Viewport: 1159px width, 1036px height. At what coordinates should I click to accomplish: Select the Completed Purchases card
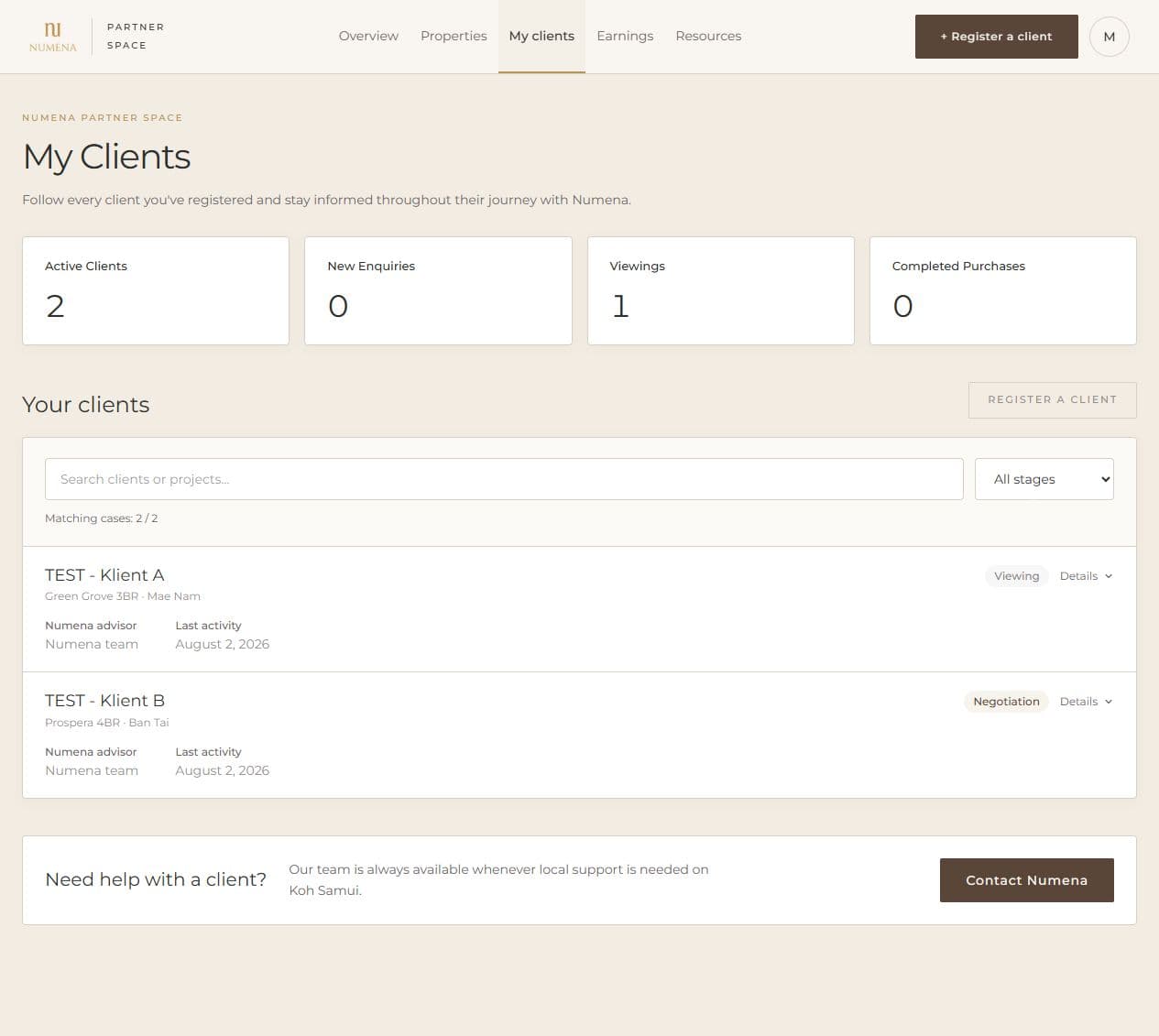pos(1003,291)
